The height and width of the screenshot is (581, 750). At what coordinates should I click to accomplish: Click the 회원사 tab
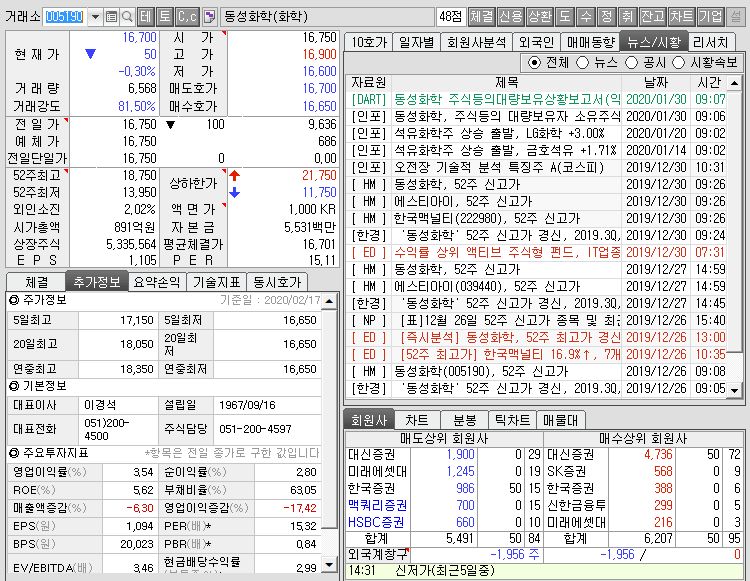pyautogui.click(x=369, y=420)
